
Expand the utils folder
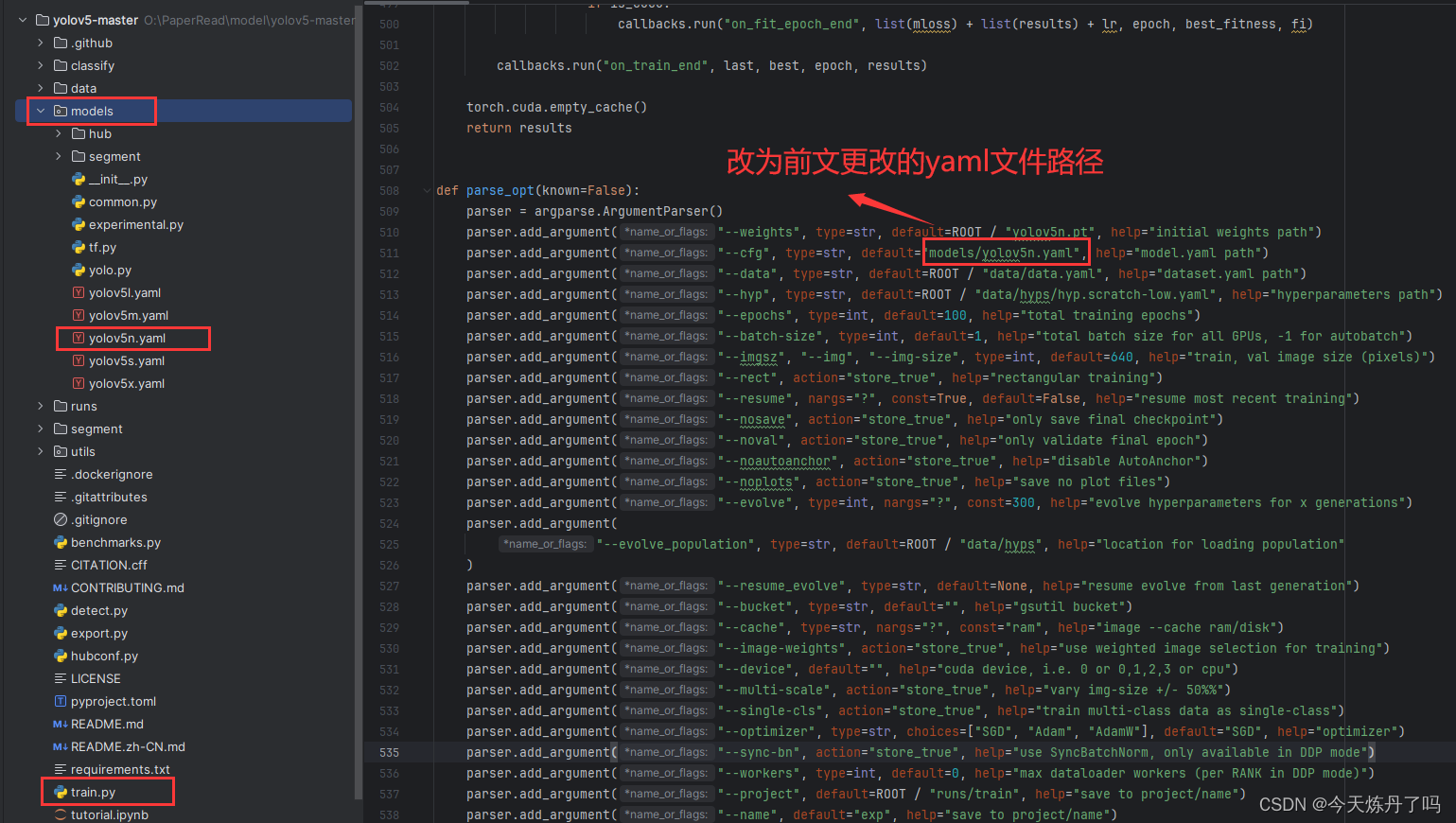click(x=41, y=451)
